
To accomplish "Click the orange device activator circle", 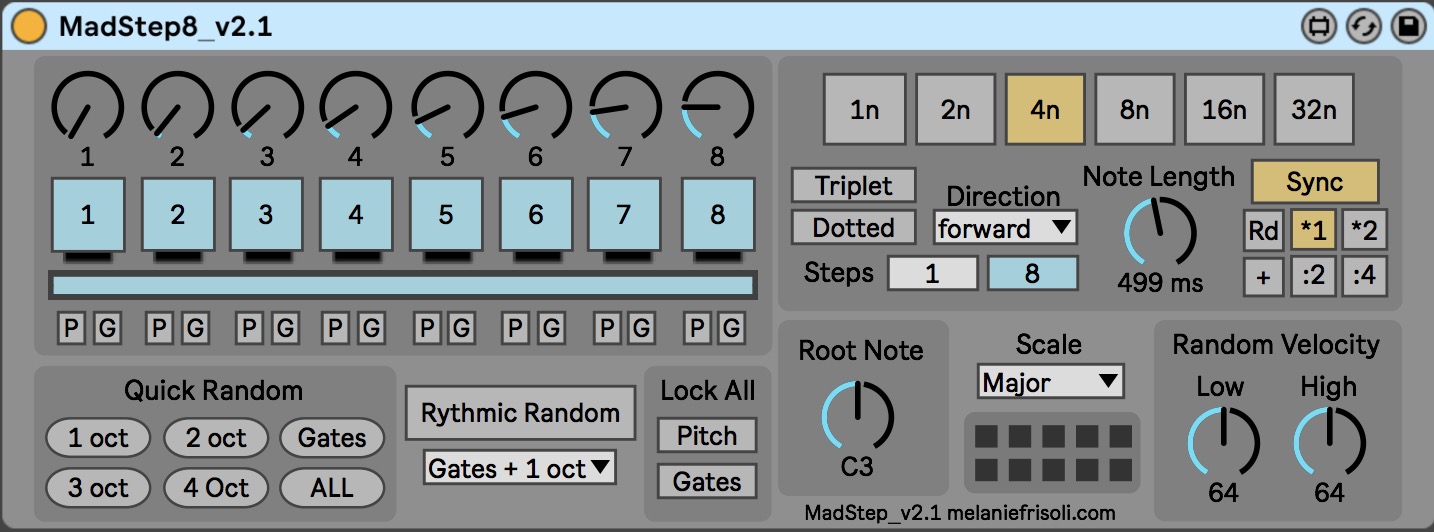I will point(28,26).
